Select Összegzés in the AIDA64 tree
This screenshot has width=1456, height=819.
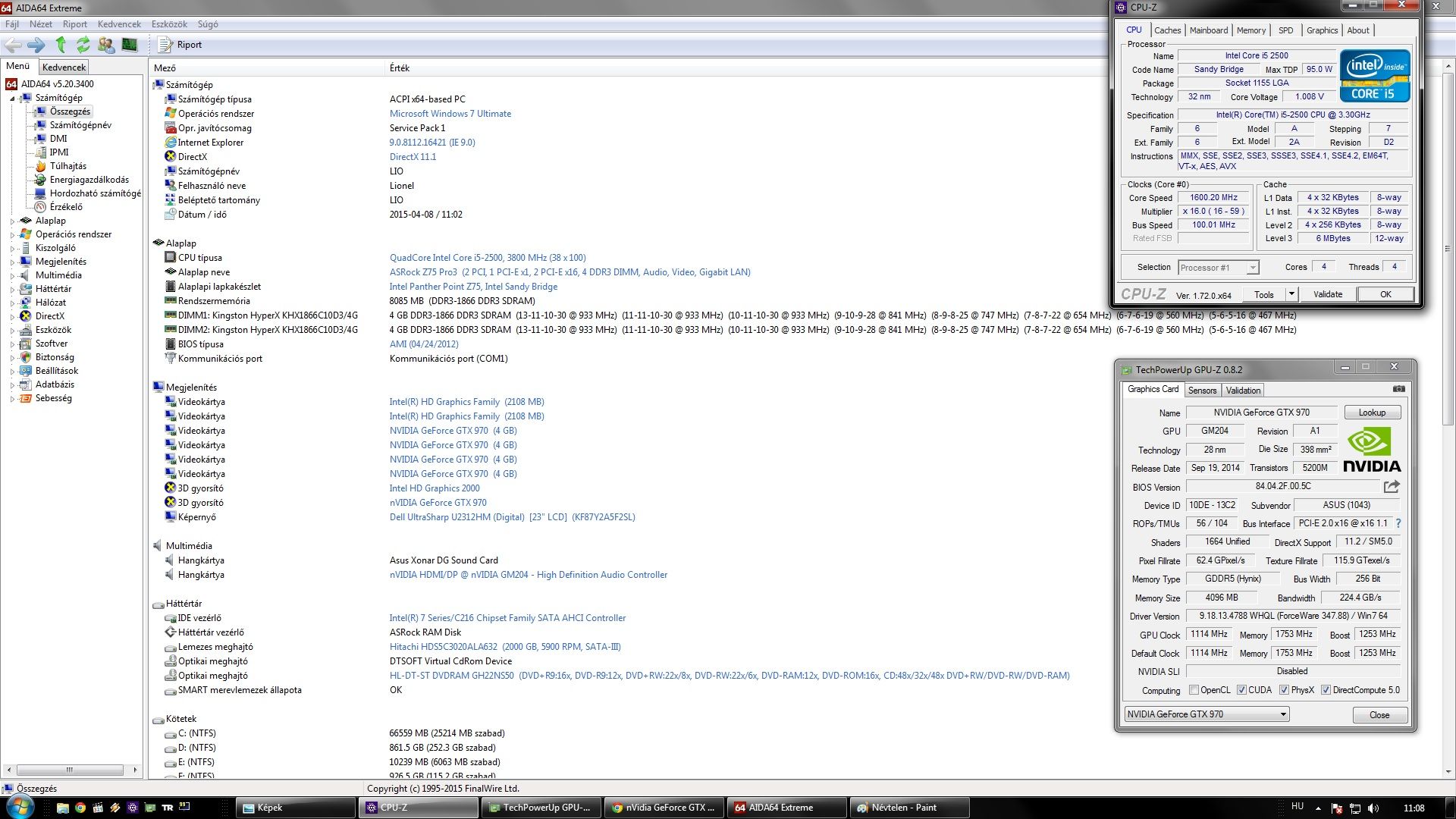click(70, 111)
